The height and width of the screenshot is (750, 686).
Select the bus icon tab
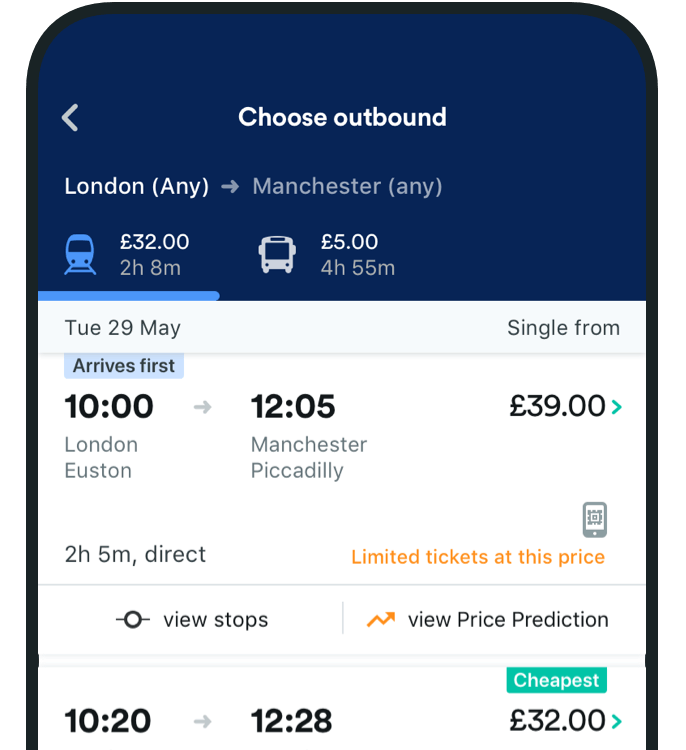277,254
